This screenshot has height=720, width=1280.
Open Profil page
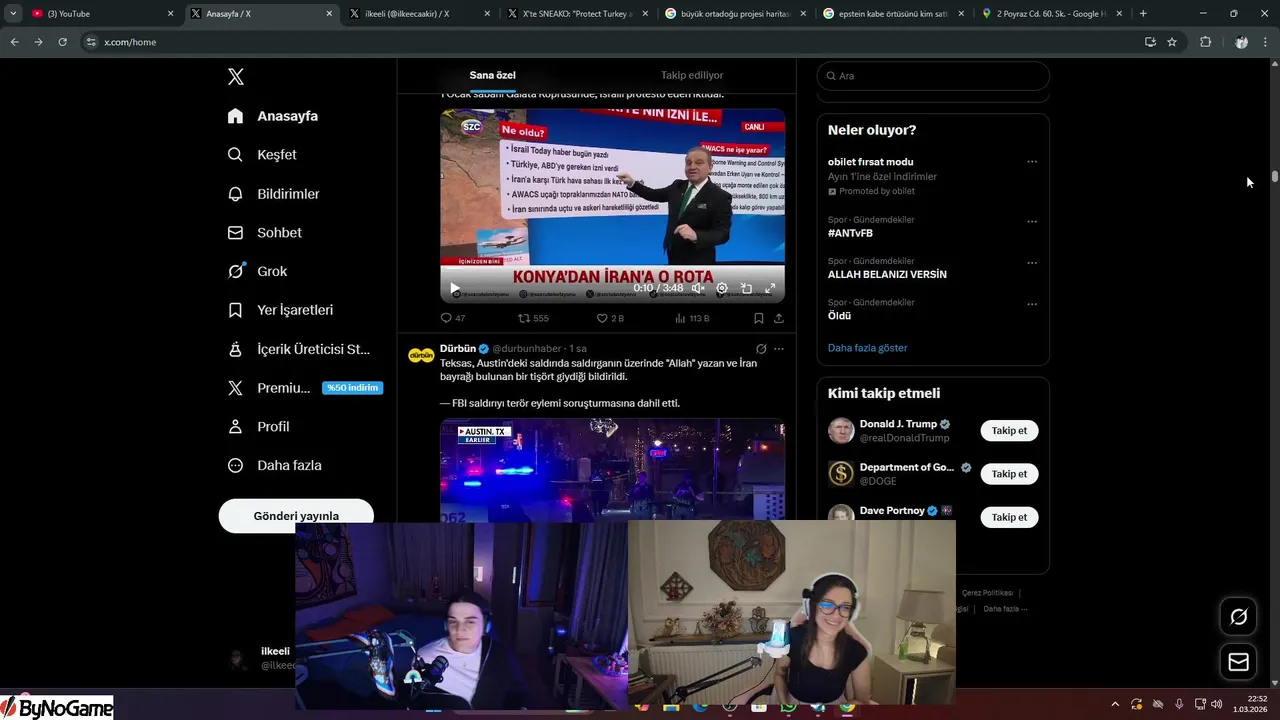(x=259, y=427)
